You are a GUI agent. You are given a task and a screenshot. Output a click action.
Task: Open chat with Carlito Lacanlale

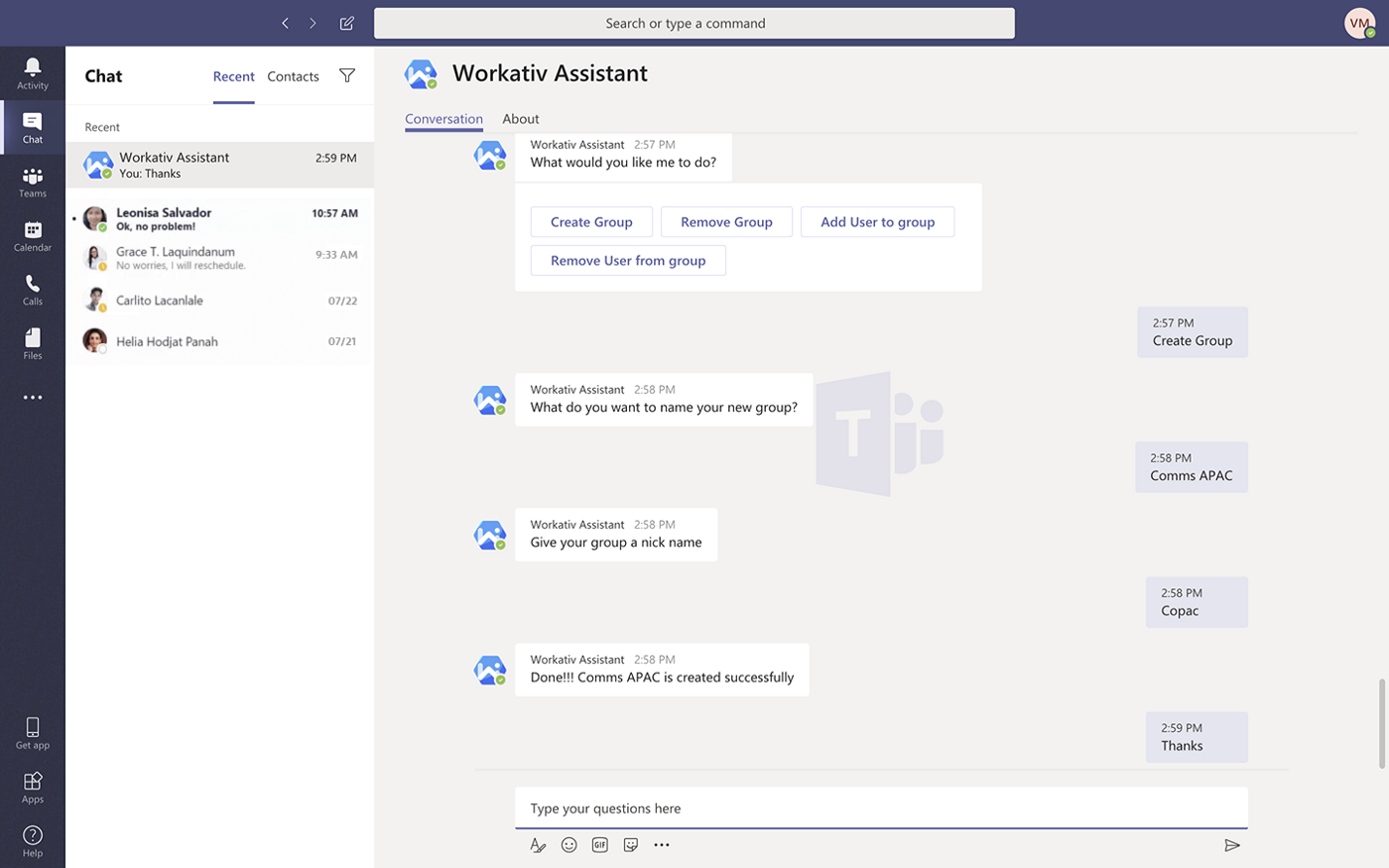pos(220,300)
